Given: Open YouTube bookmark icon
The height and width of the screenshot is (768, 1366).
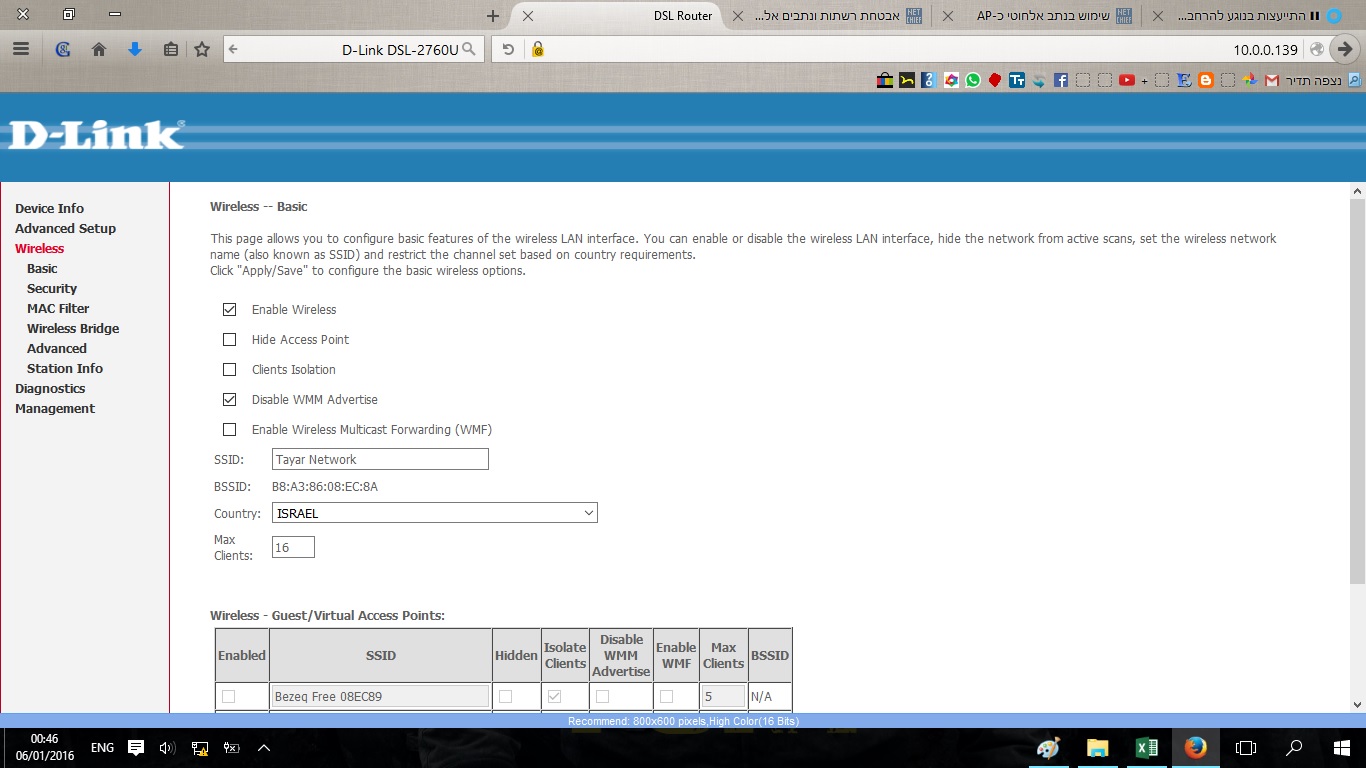Looking at the screenshot, I should tap(1127, 80).
